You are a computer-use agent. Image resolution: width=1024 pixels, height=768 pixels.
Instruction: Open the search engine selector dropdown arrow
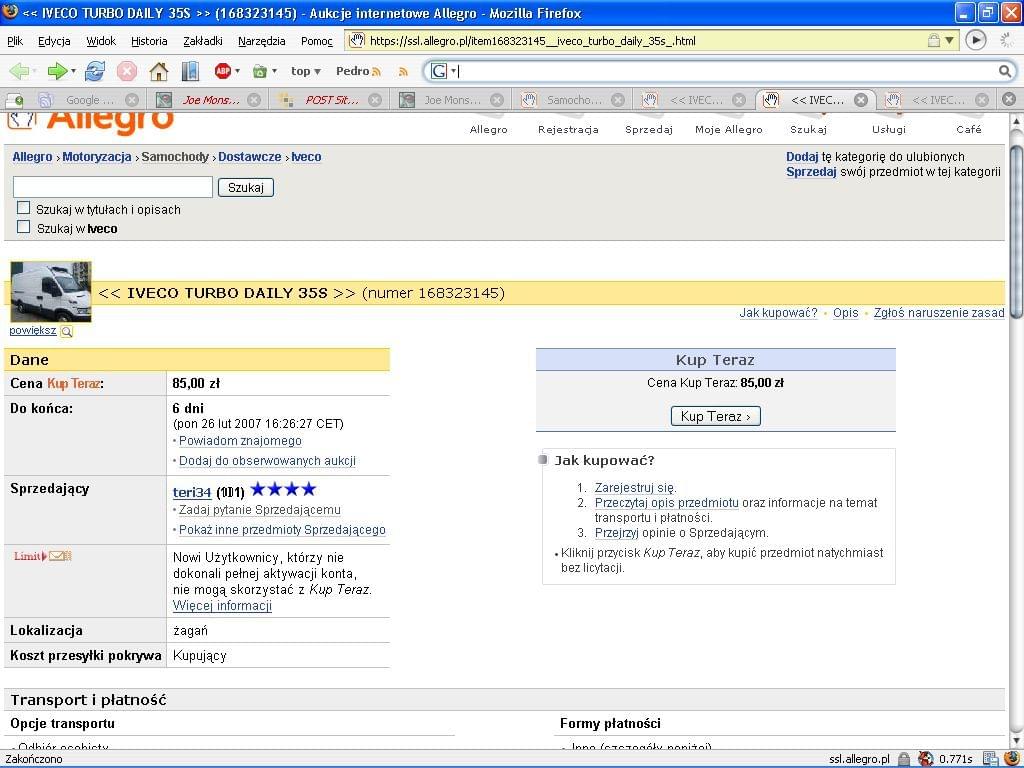pyautogui.click(x=453, y=71)
